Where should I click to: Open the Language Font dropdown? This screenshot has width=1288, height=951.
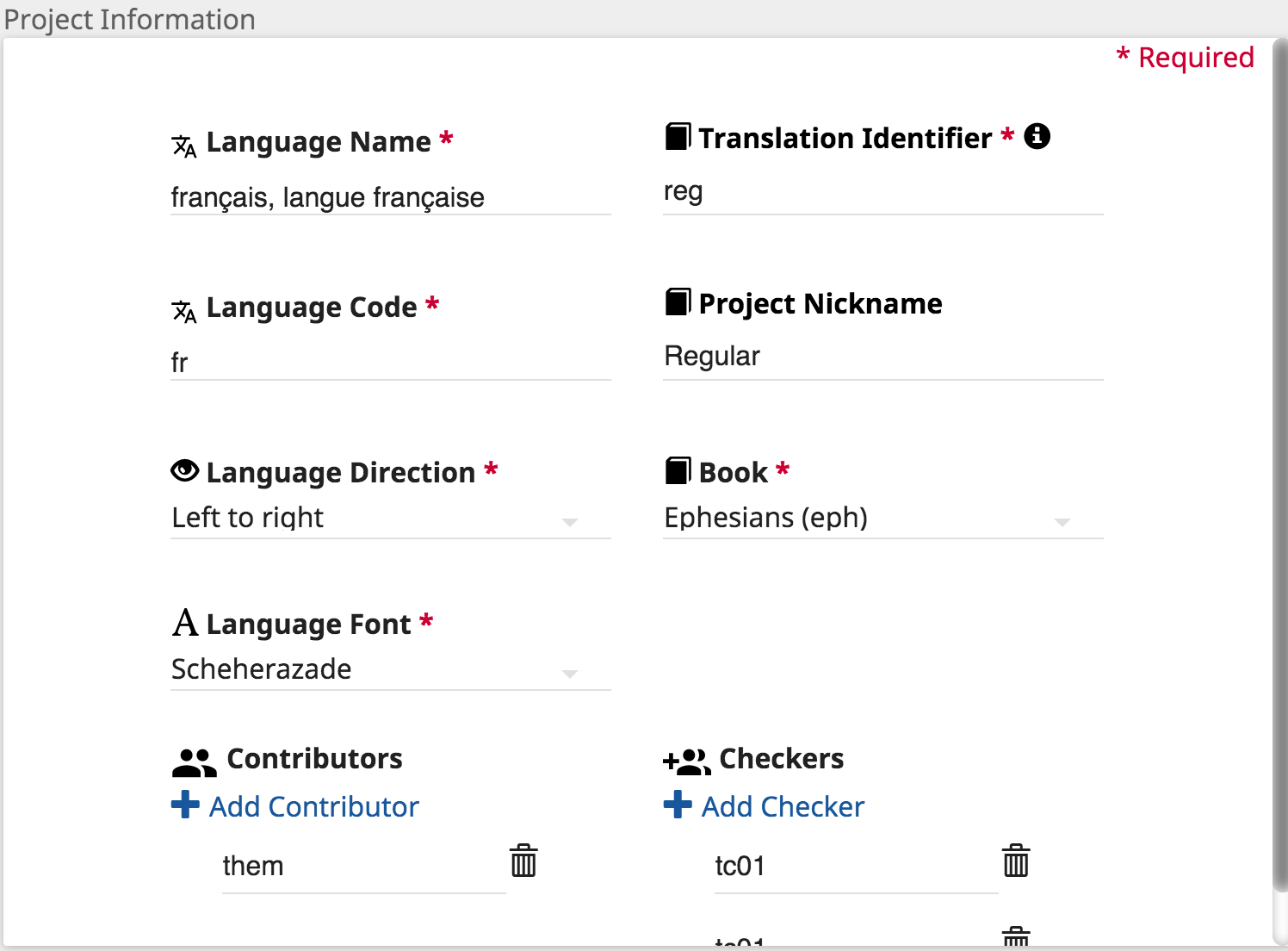click(x=570, y=674)
